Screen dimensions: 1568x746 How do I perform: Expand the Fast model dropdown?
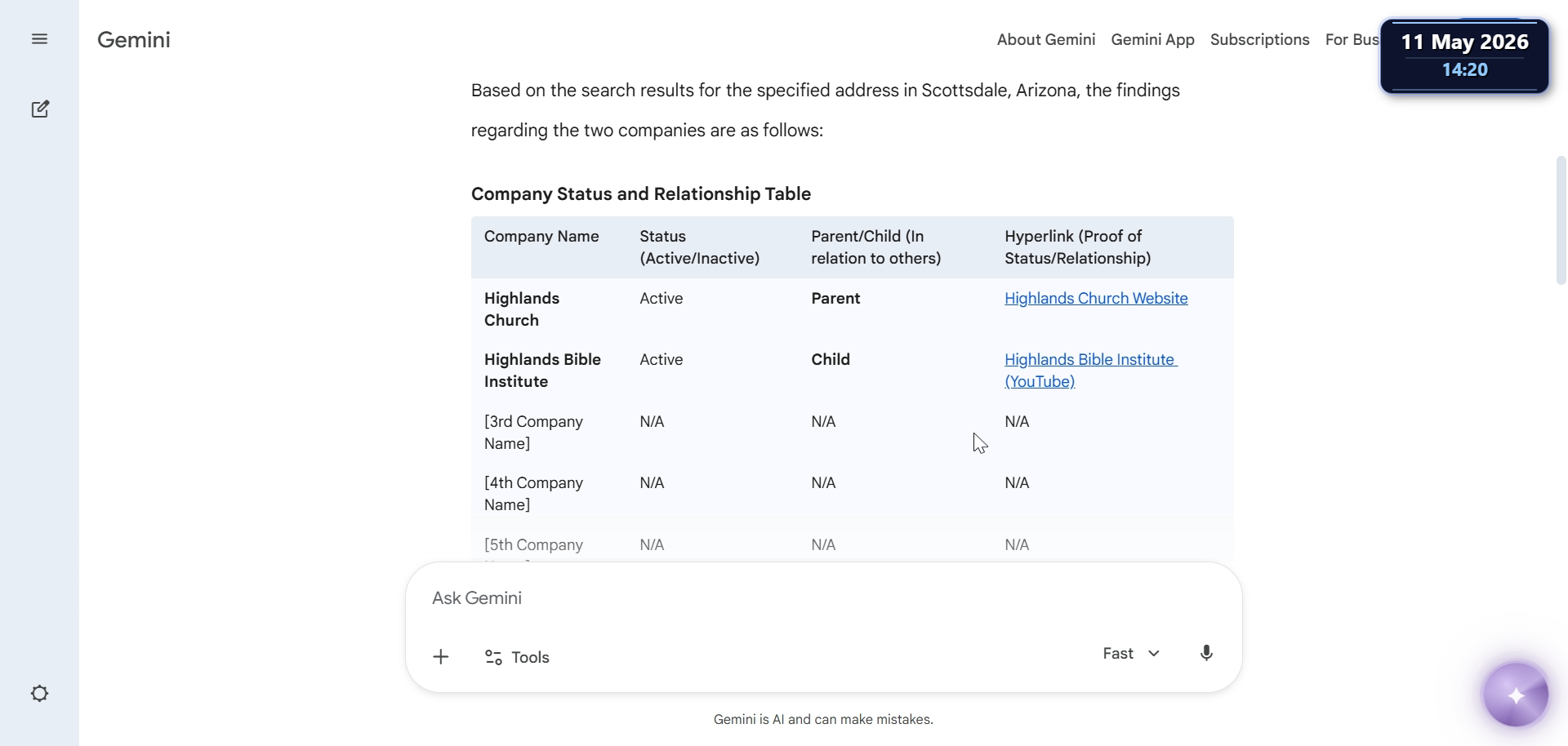pyautogui.click(x=1131, y=653)
